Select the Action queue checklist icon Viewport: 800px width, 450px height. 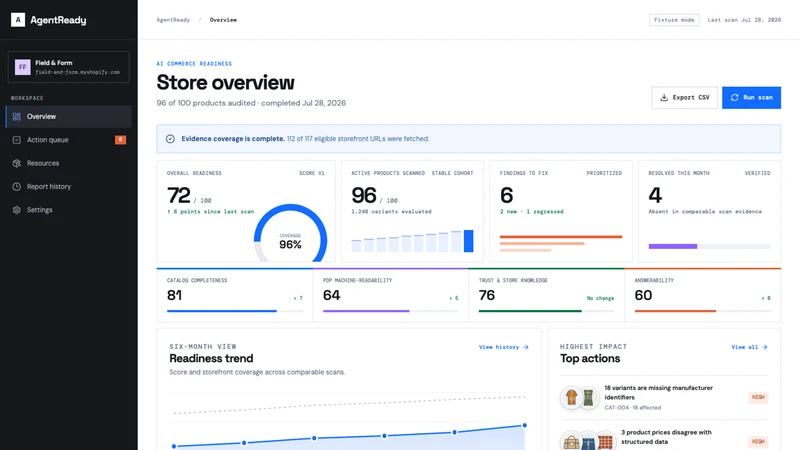coord(17,140)
